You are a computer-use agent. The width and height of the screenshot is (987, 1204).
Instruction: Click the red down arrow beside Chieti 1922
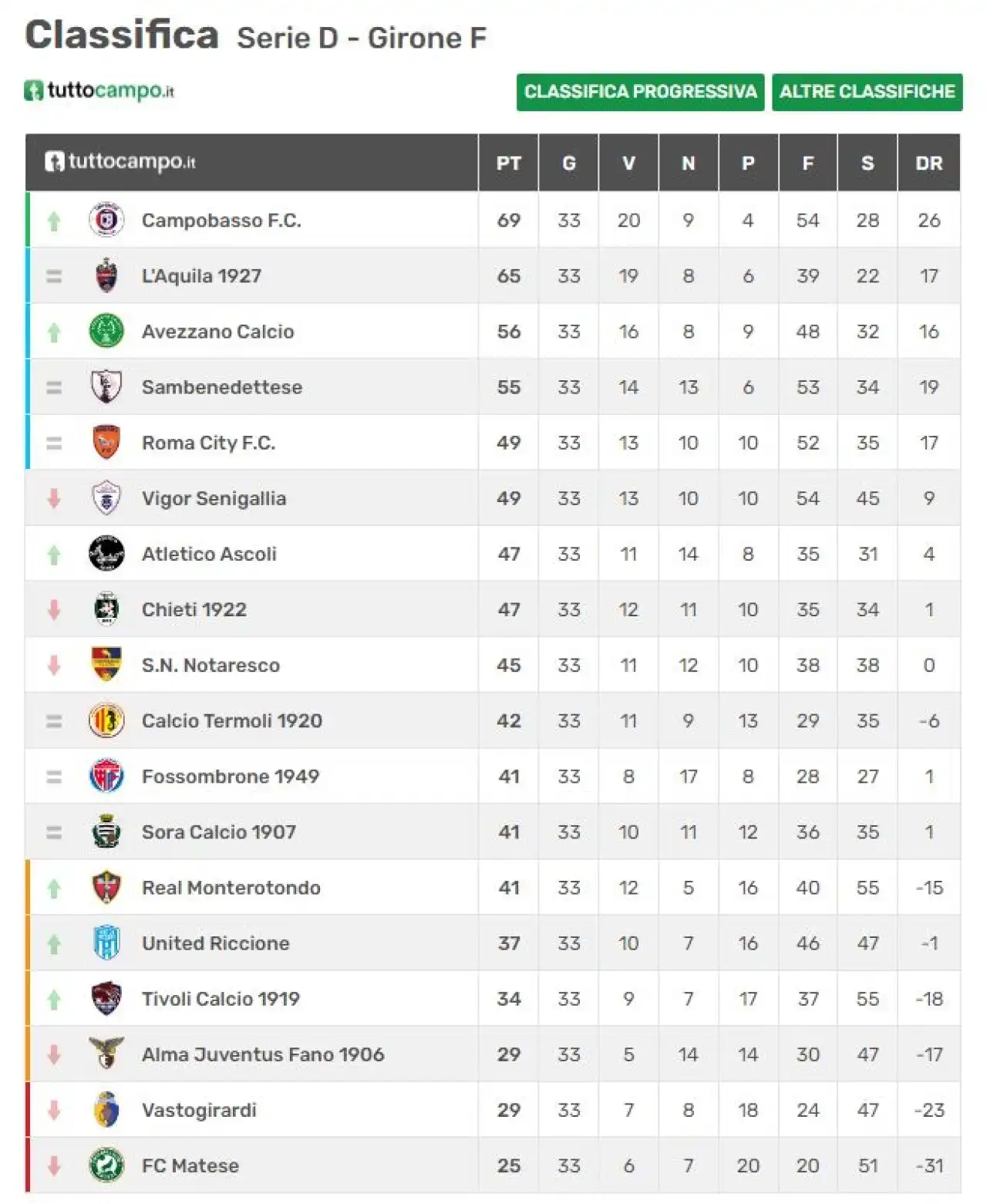coord(54,609)
